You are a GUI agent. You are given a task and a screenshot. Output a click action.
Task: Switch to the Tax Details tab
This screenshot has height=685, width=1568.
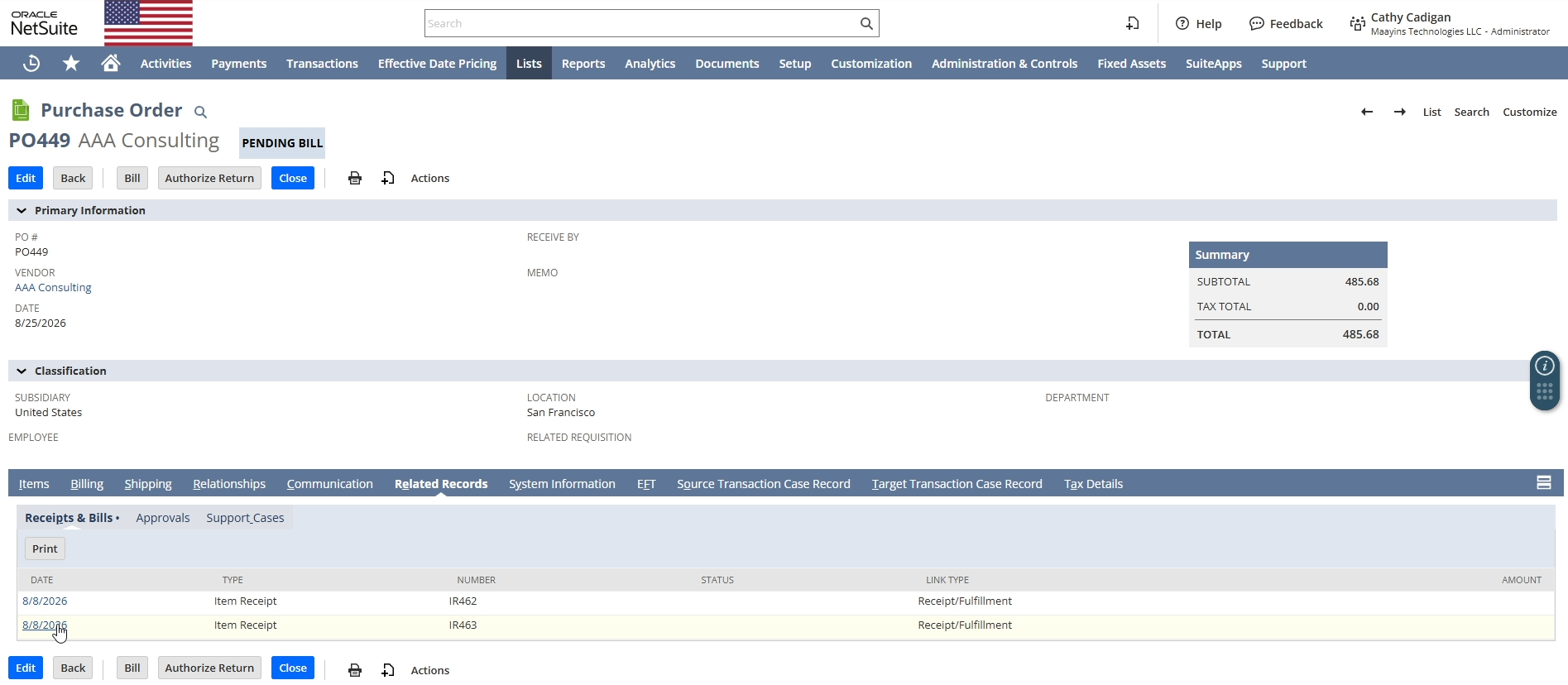1093,484
